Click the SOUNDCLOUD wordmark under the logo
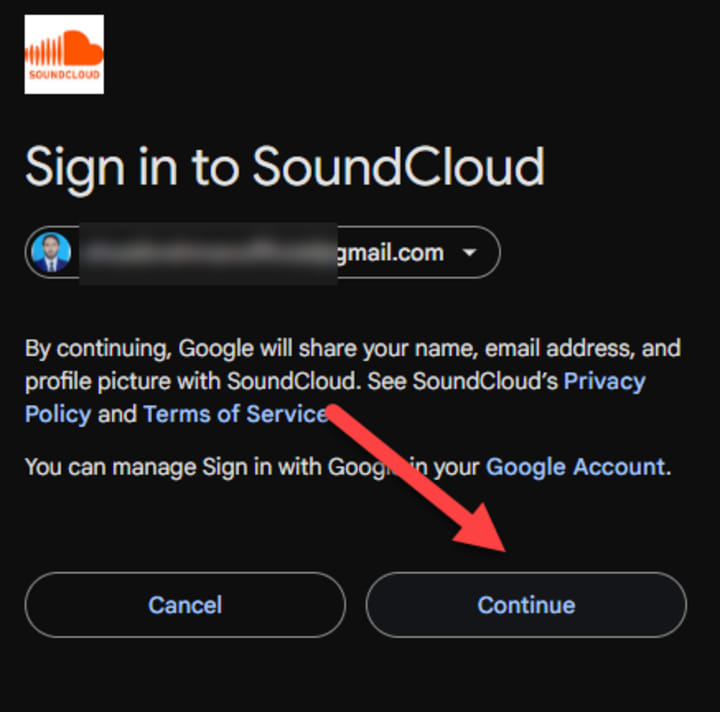This screenshot has width=720, height=712. (x=64, y=74)
